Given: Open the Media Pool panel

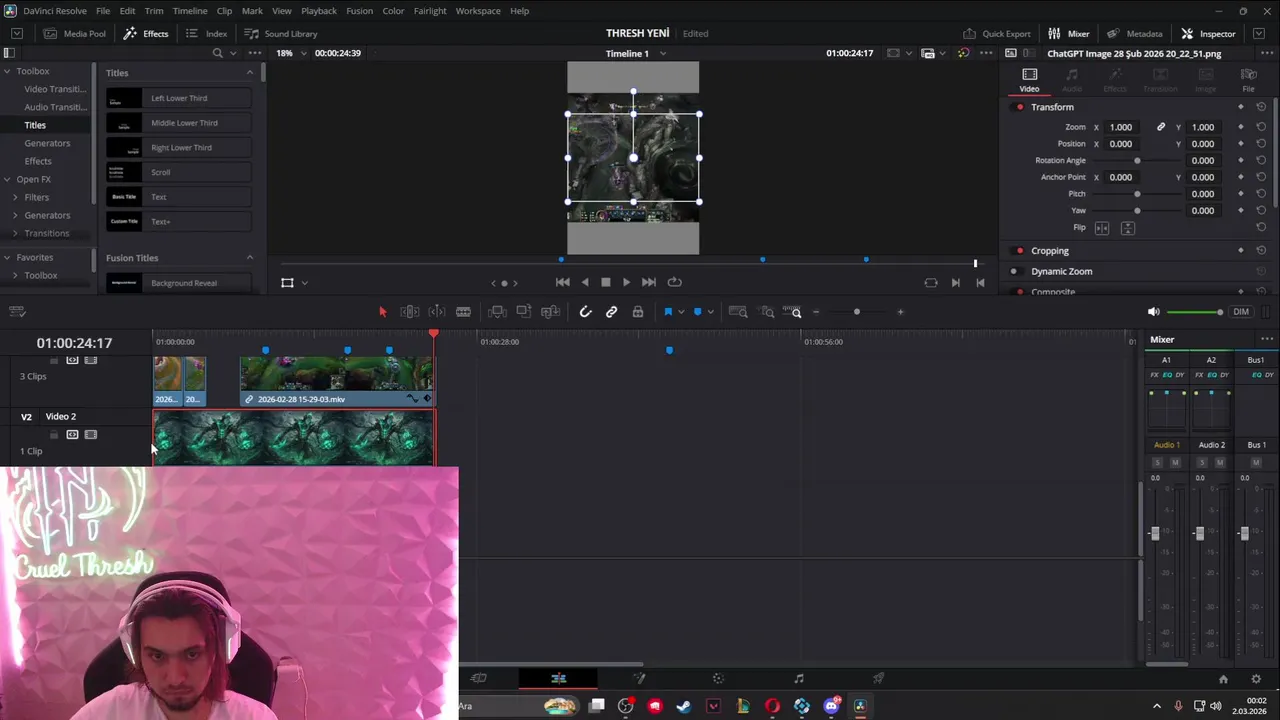Looking at the screenshot, I should pyautogui.click(x=74, y=33).
